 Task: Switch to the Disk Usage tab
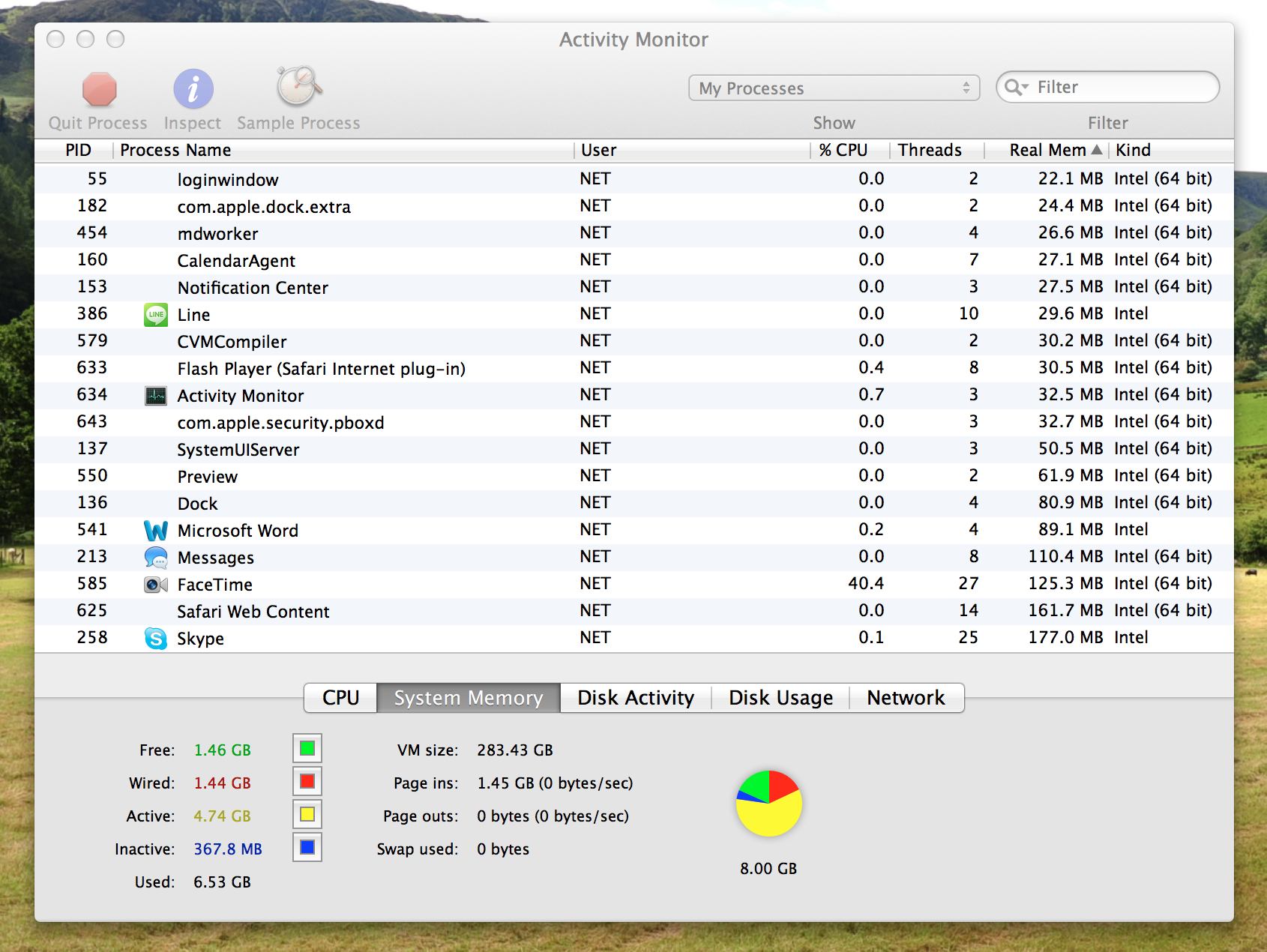pos(780,698)
